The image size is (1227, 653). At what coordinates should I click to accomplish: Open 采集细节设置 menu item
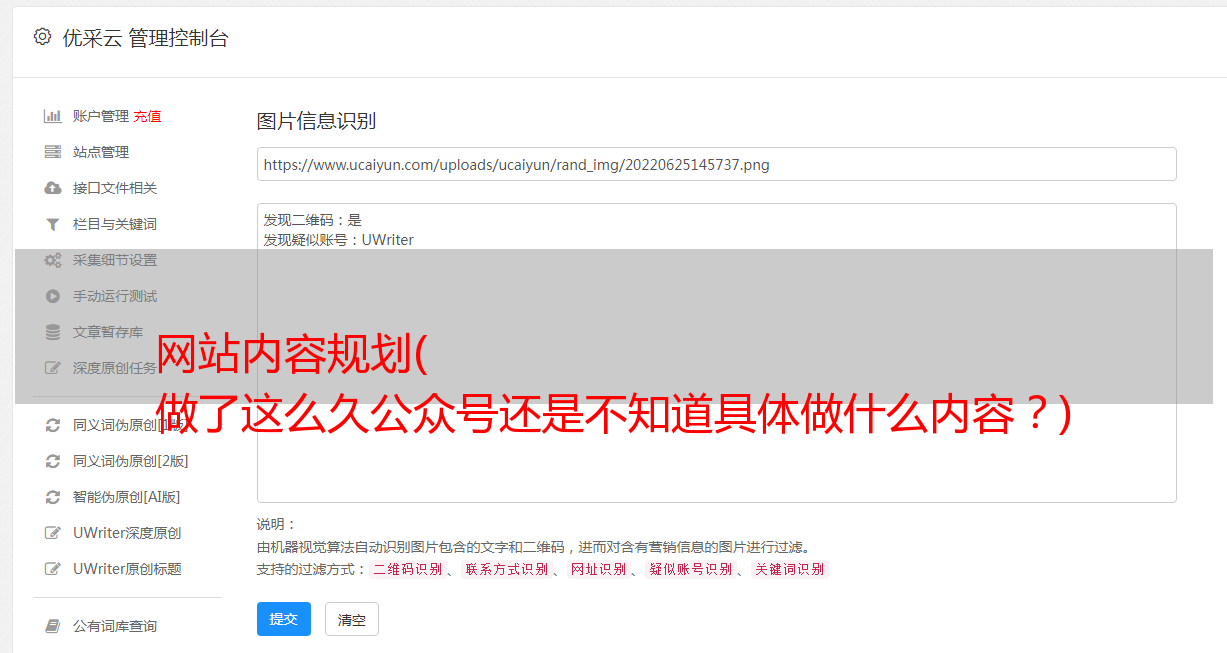(x=115, y=260)
